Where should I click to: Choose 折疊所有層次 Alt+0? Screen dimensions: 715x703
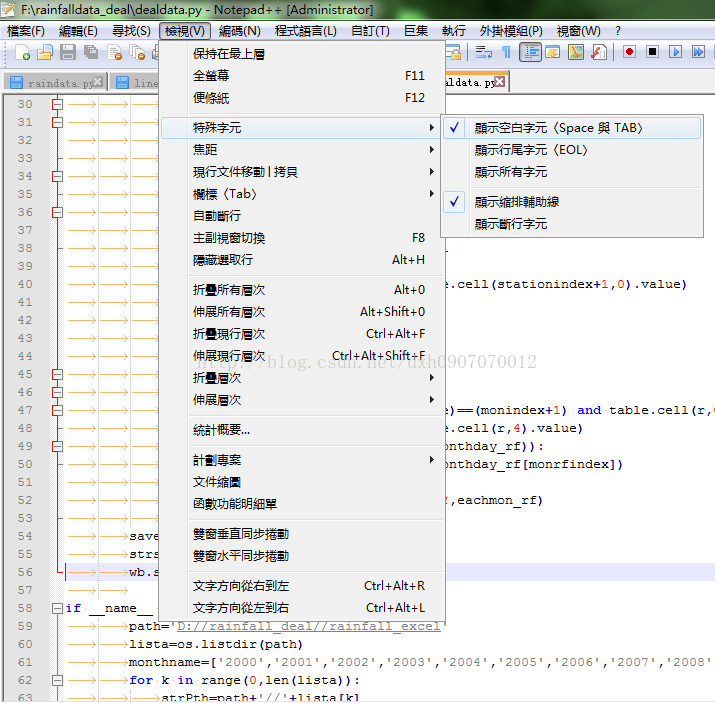point(302,289)
